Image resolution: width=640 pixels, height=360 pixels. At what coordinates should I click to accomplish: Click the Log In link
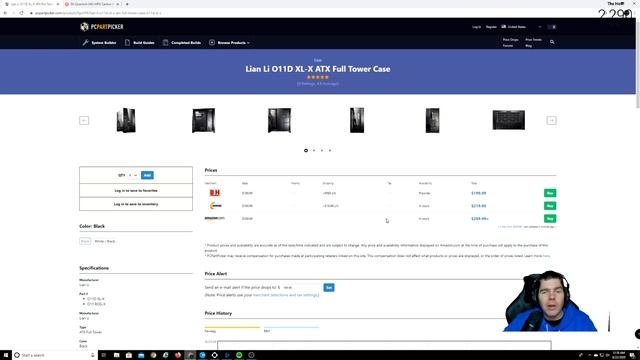tap(476, 27)
